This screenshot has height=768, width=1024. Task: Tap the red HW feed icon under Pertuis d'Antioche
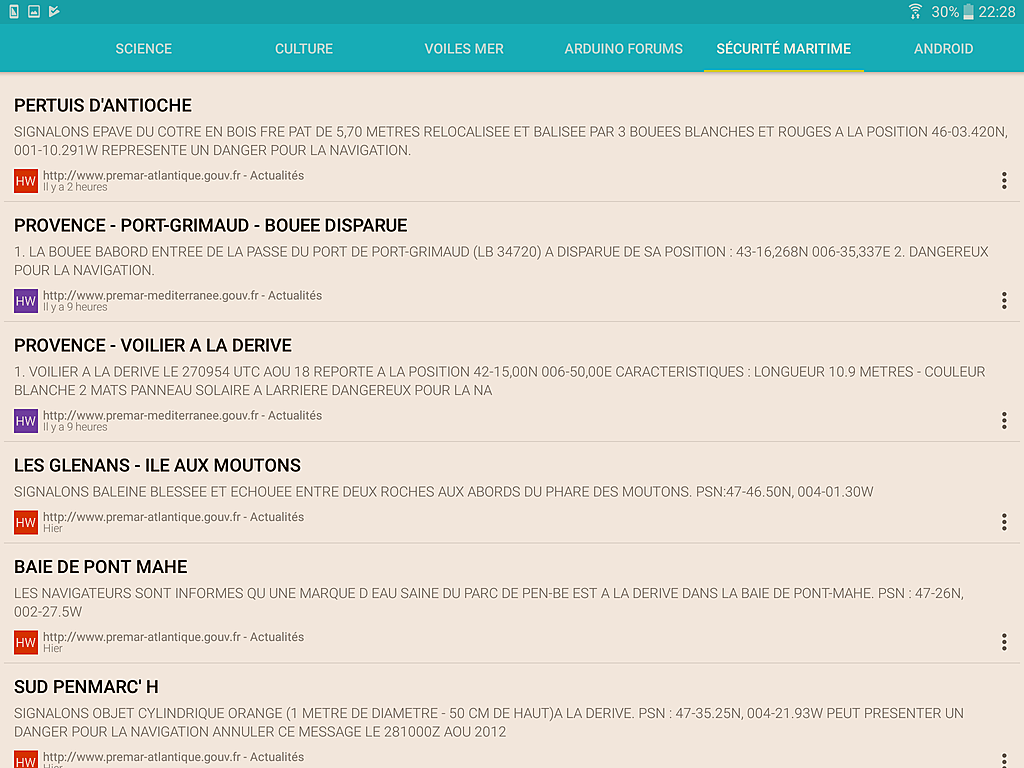pyautogui.click(x=26, y=181)
